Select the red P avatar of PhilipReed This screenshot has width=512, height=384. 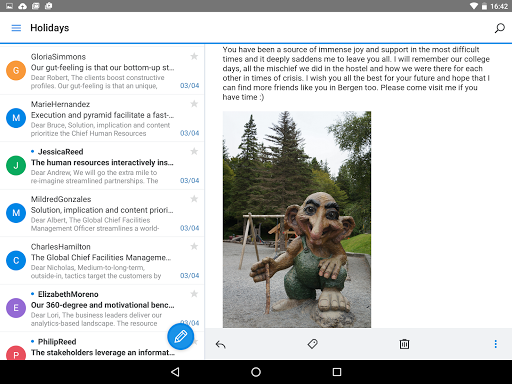pyautogui.click(x=16, y=353)
